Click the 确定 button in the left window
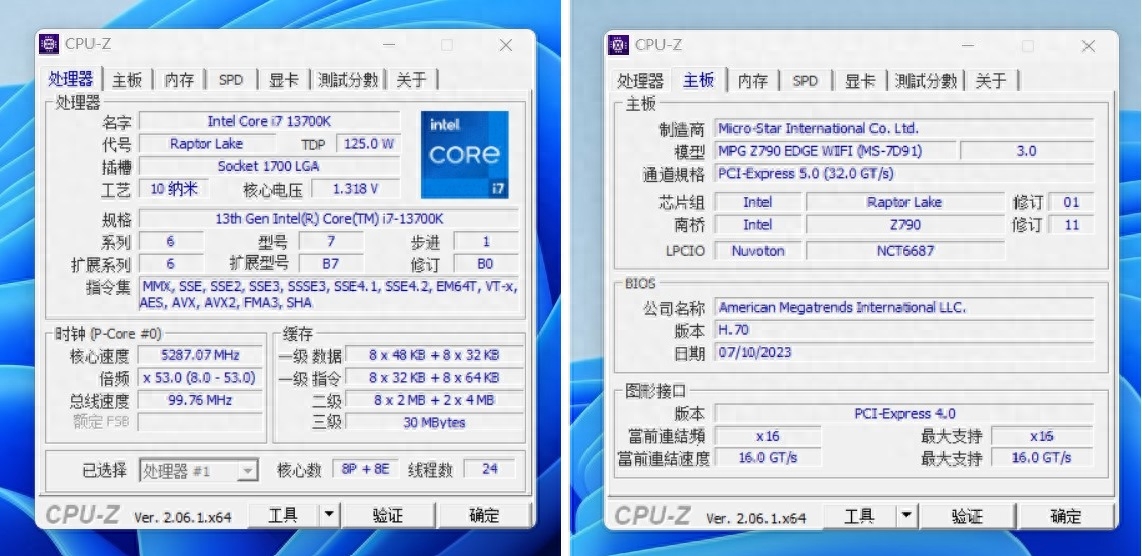1142x556 pixels. 484,515
